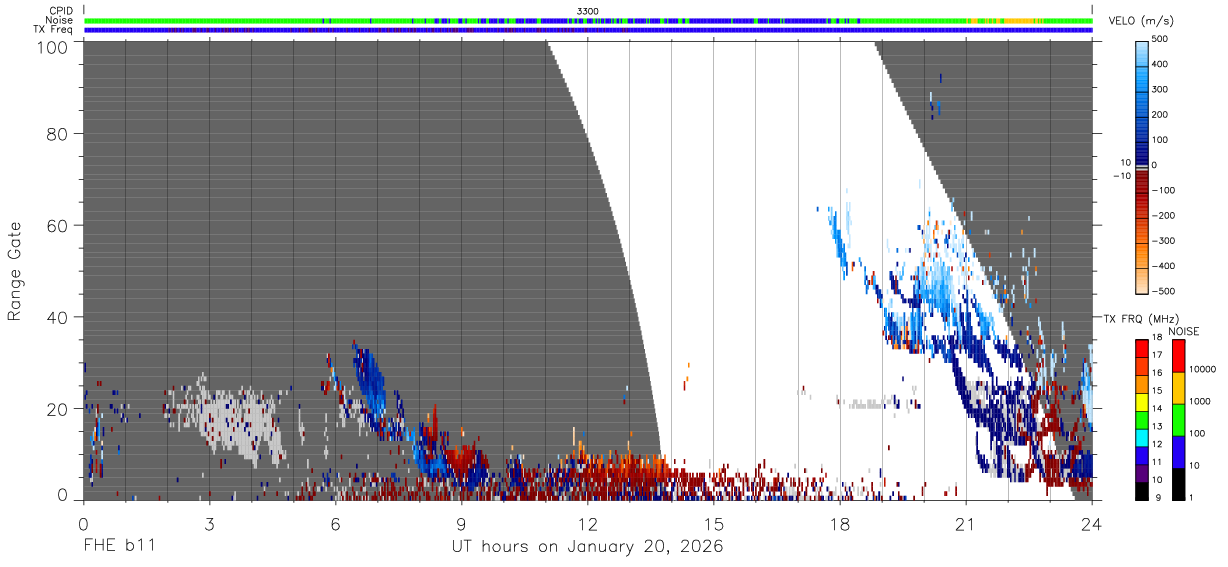Click the 18 UT hour tick label
This screenshot has height=567, width=1228.
pos(839,524)
